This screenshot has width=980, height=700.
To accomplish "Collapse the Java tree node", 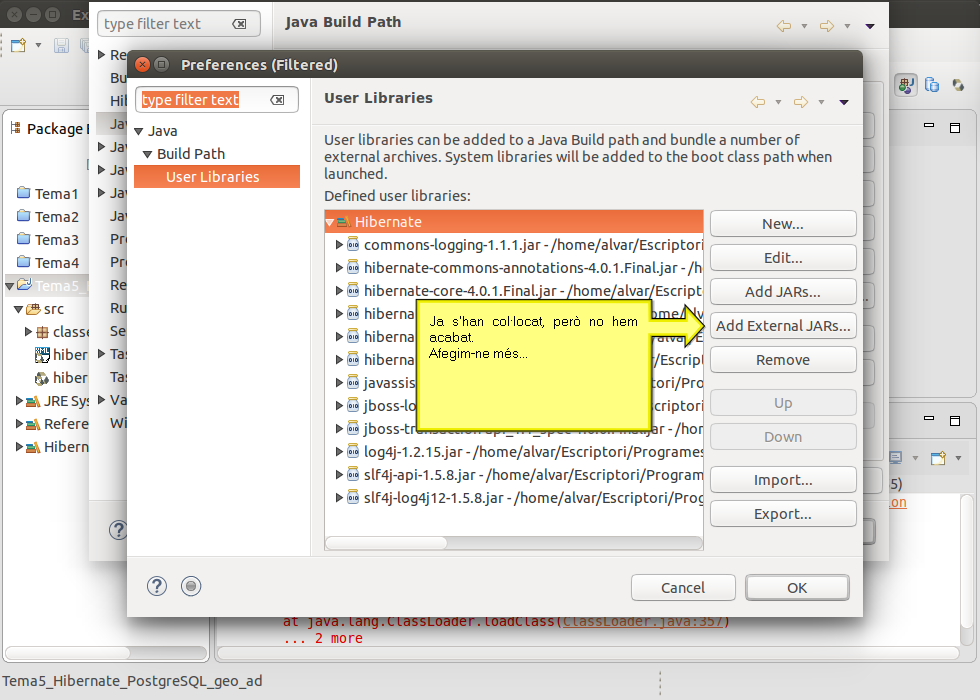I will pos(139,131).
